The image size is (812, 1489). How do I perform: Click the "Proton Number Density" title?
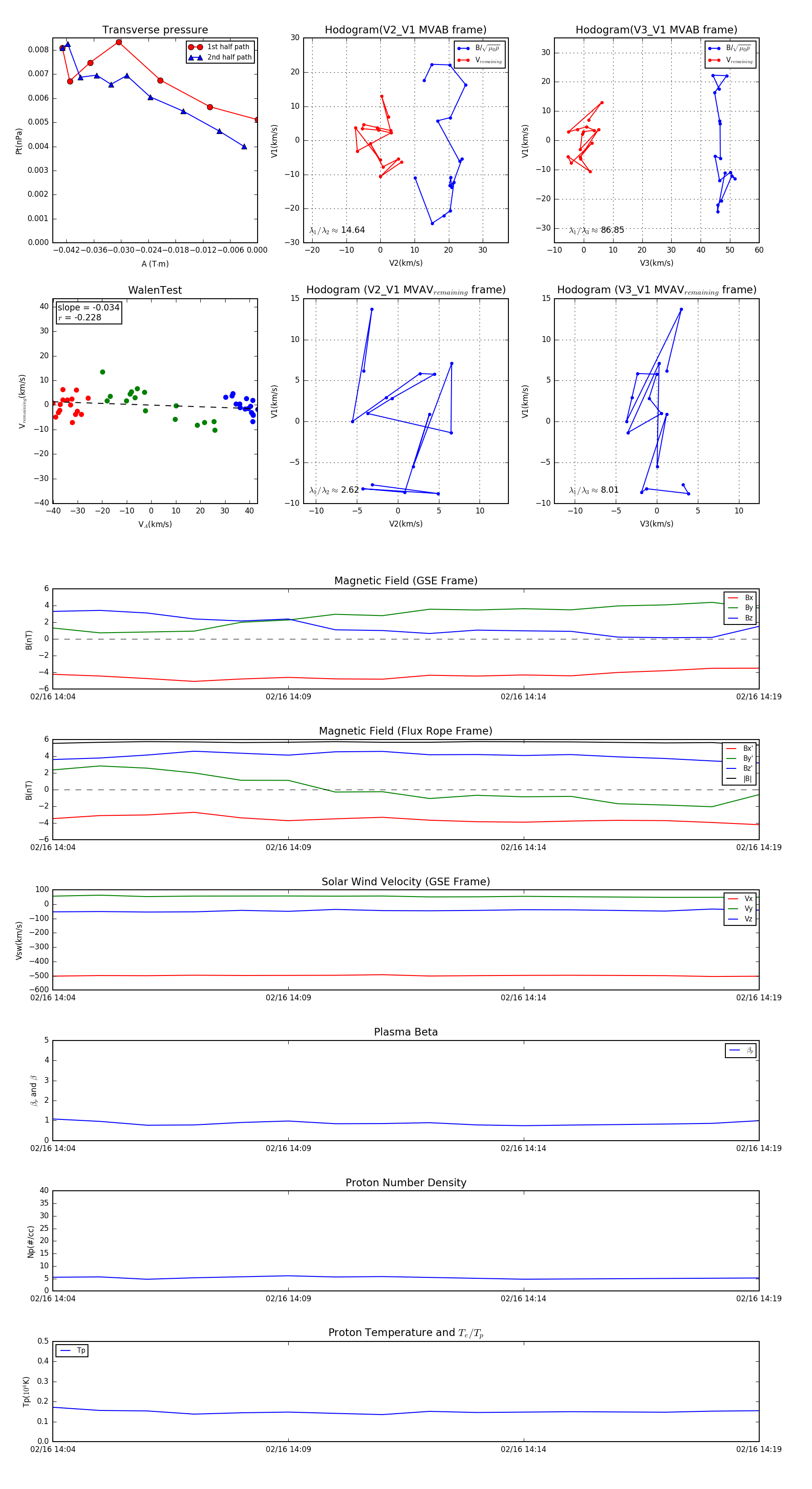pyautogui.click(x=406, y=1183)
